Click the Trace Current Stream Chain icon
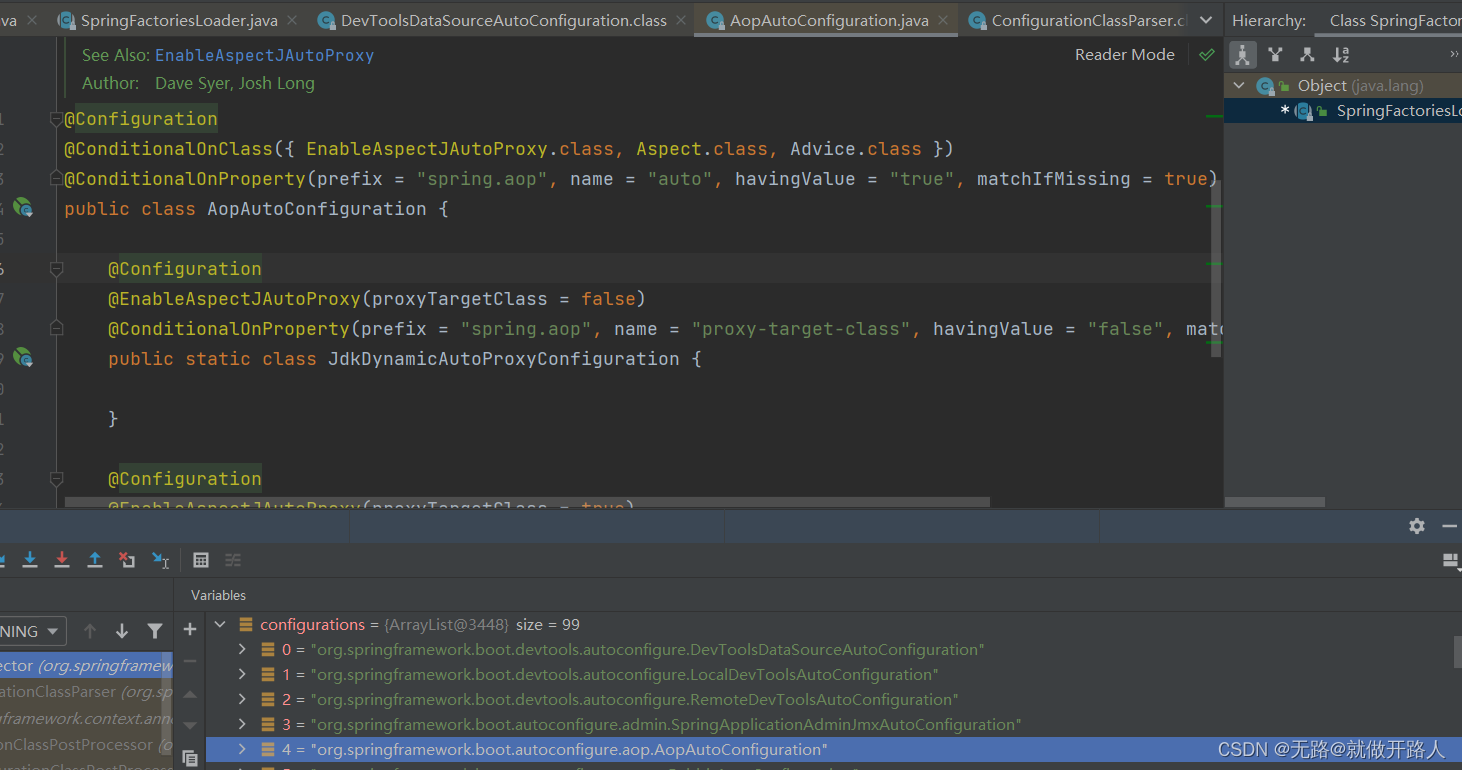Image resolution: width=1462 pixels, height=770 pixels. coord(233,560)
